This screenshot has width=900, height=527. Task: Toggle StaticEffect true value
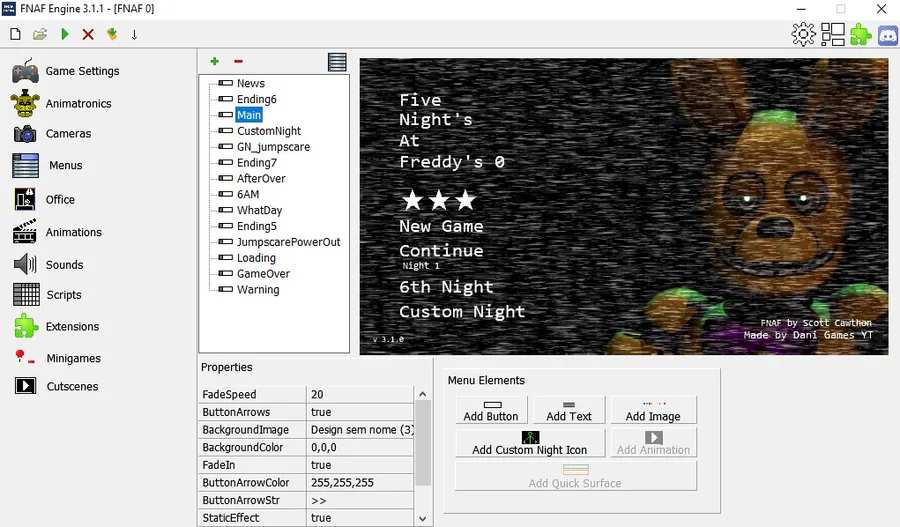coord(360,518)
